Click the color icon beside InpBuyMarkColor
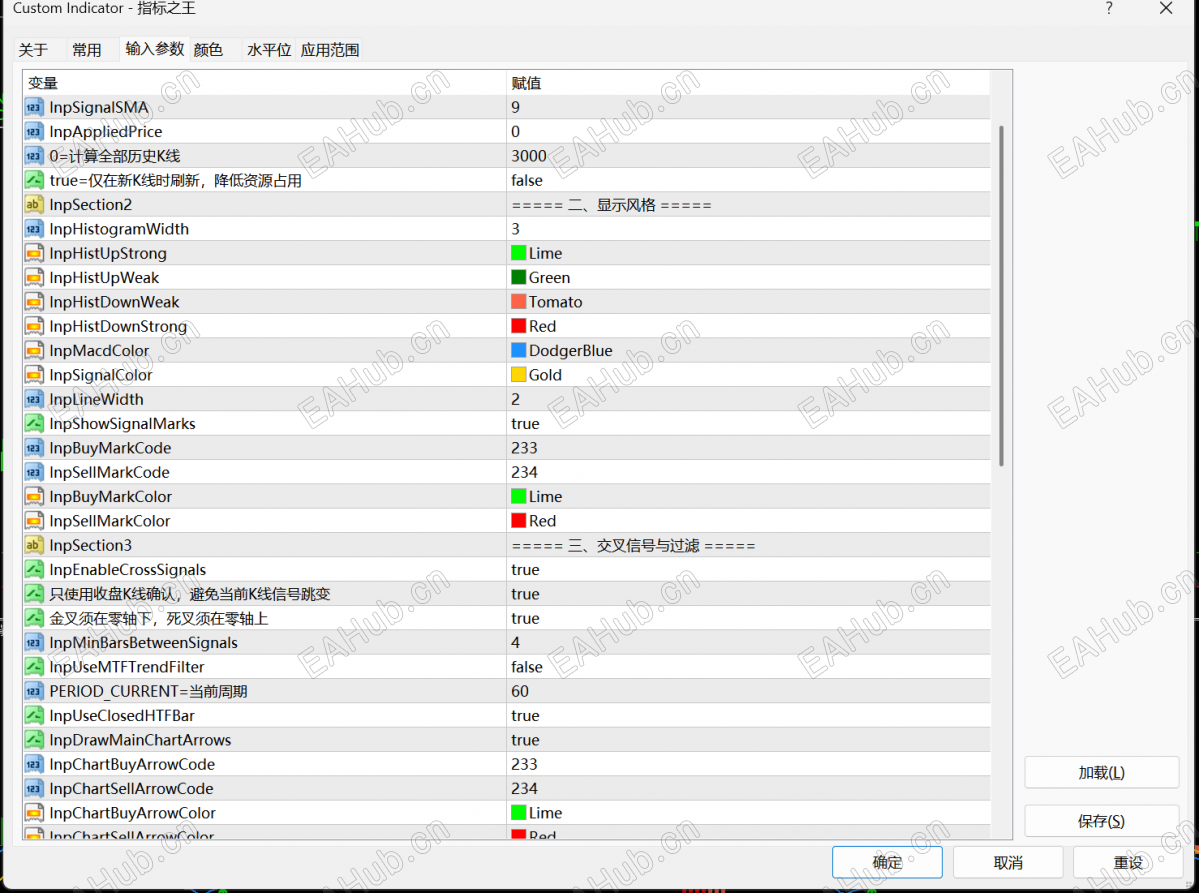The height and width of the screenshot is (893, 1199). click(x=34, y=497)
